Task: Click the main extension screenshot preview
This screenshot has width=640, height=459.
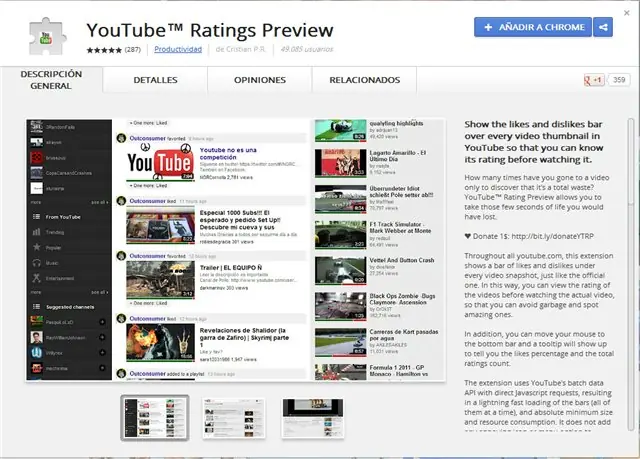Action: [x=236, y=250]
